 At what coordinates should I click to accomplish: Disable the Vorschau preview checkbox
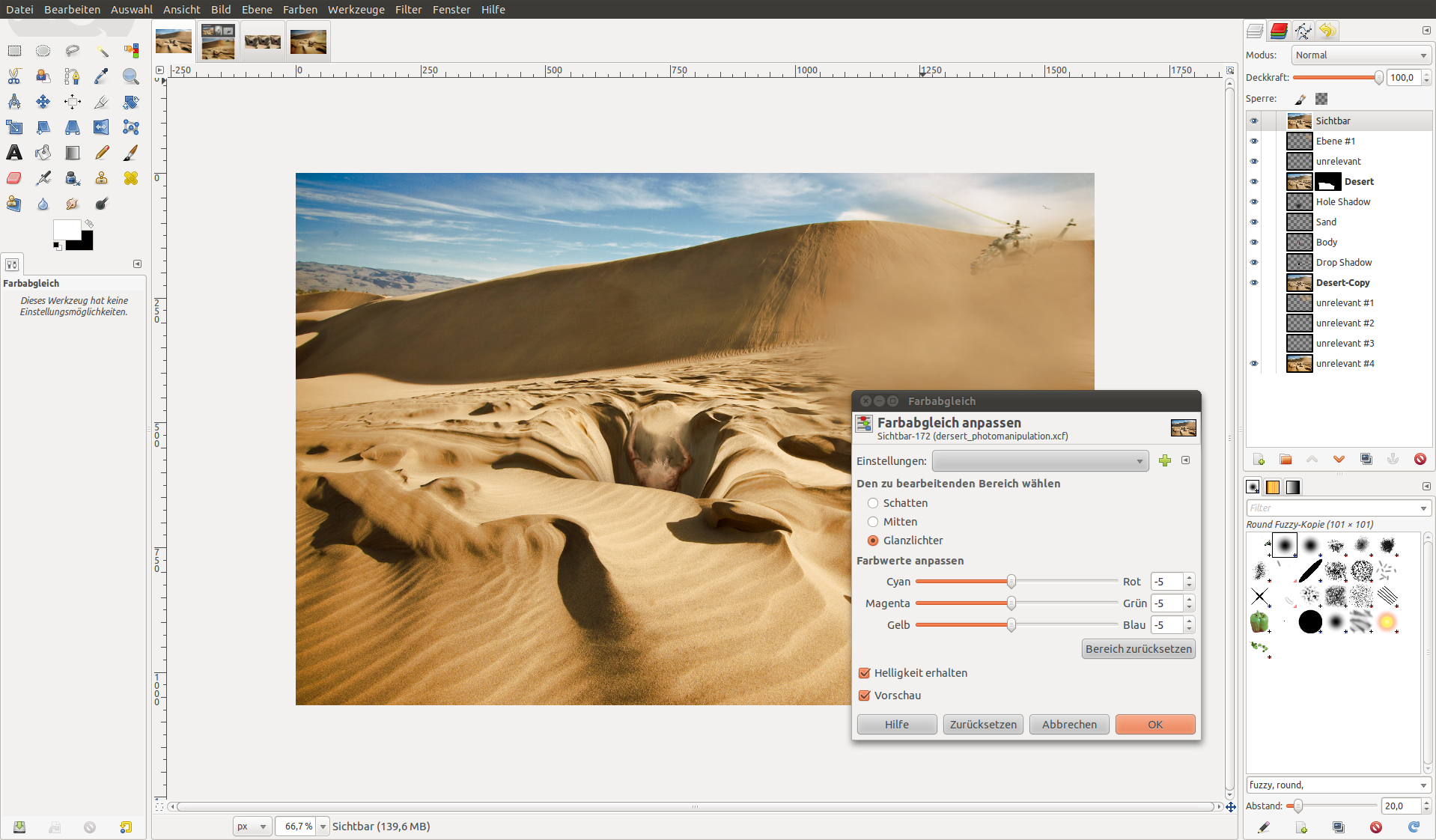coord(865,696)
